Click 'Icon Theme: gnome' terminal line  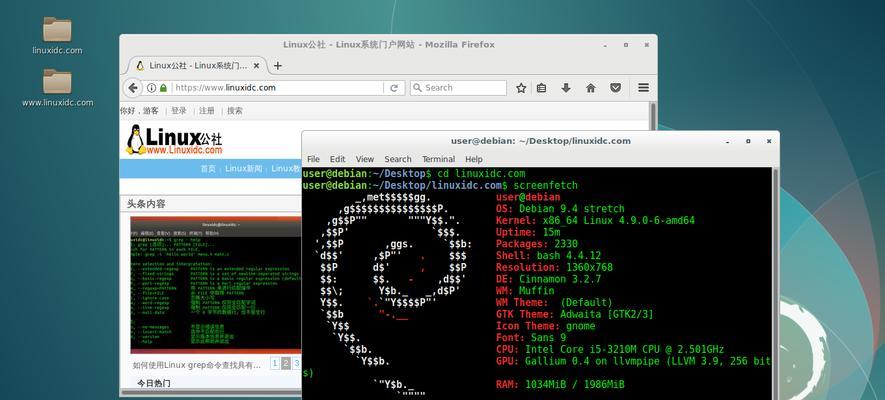click(546, 326)
